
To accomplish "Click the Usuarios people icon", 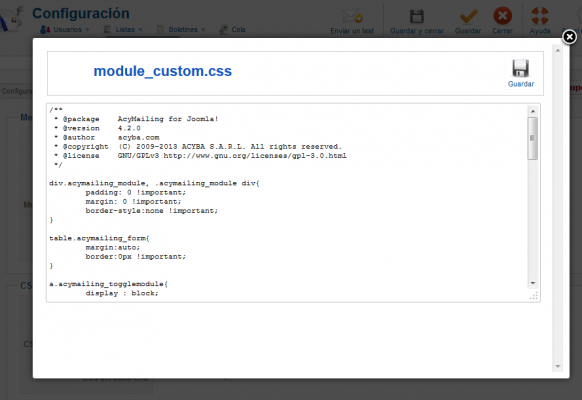I will 45,29.
